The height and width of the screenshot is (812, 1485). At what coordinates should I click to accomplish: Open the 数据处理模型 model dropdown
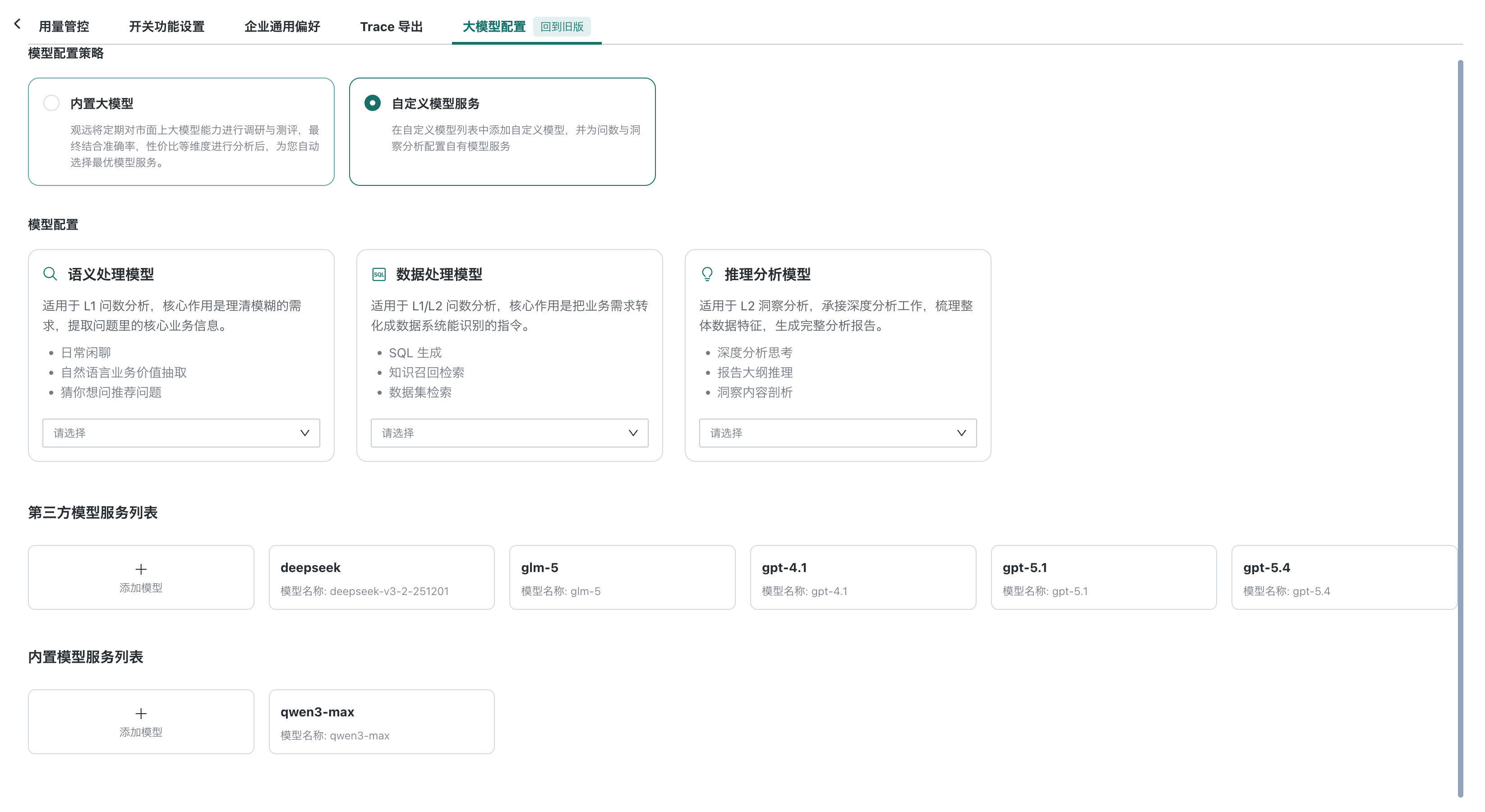[x=510, y=433]
